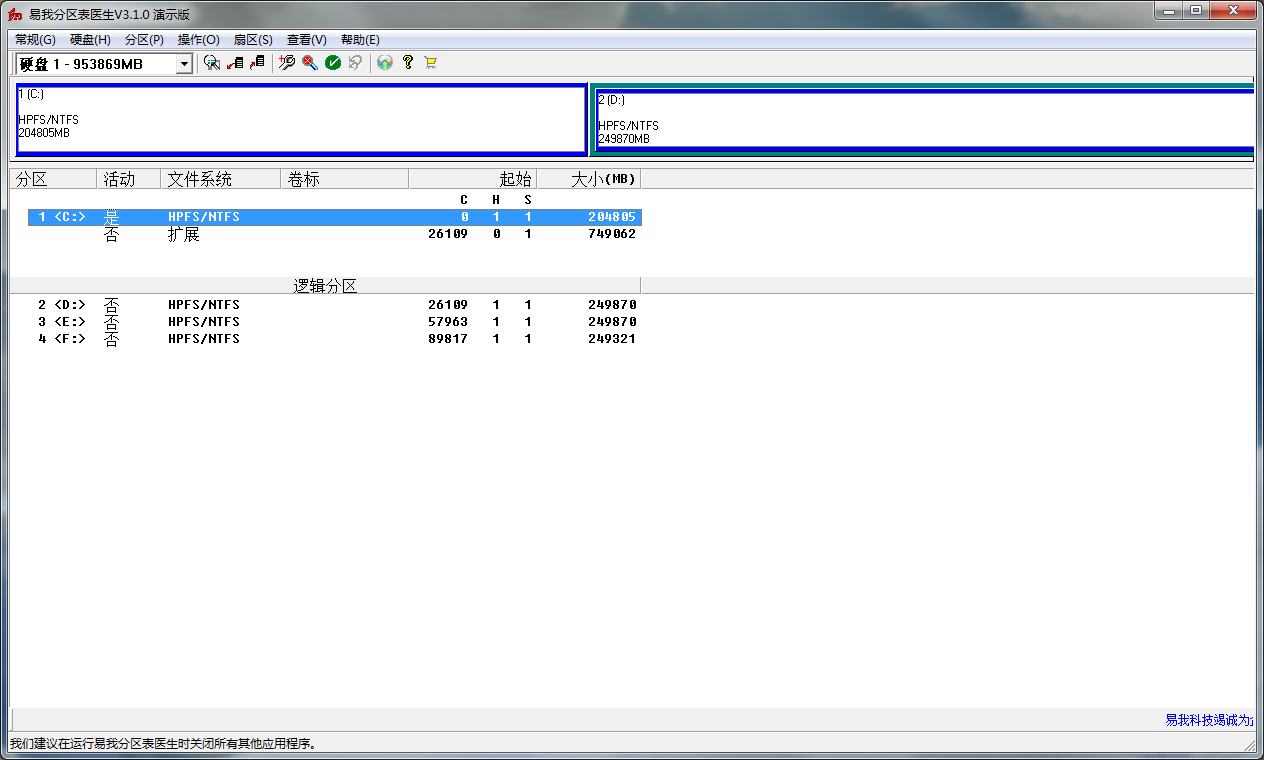Select the 1 <C:> partition row
The height and width of the screenshot is (760, 1264).
click(x=335, y=217)
